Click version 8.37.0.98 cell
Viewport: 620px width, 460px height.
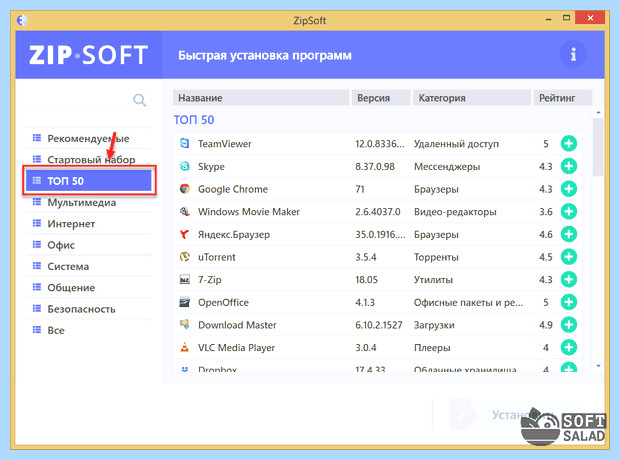click(x=375, y=166)
